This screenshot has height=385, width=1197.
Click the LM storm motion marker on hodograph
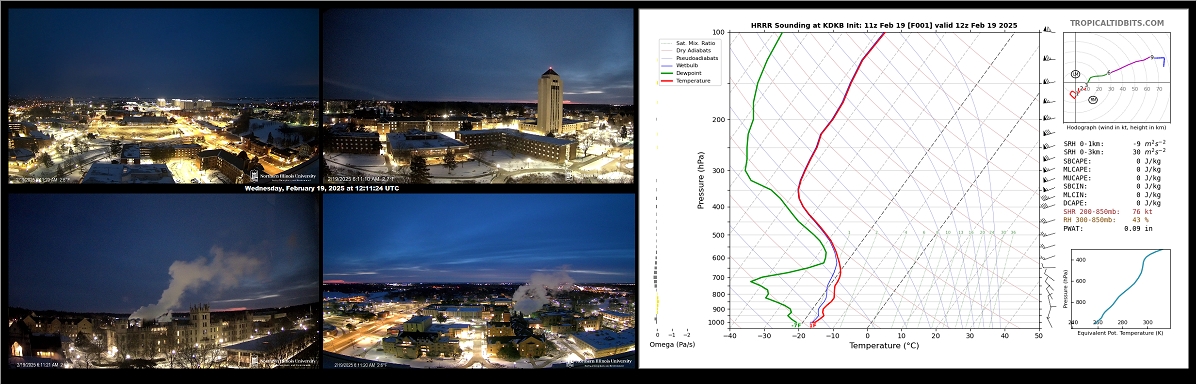pos(1076,74)
